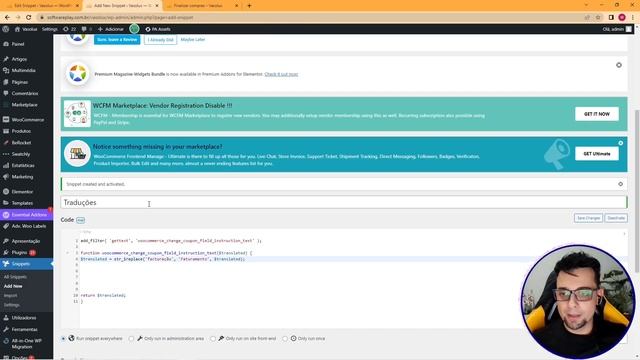Select Run snippet everywhere option

63,338
